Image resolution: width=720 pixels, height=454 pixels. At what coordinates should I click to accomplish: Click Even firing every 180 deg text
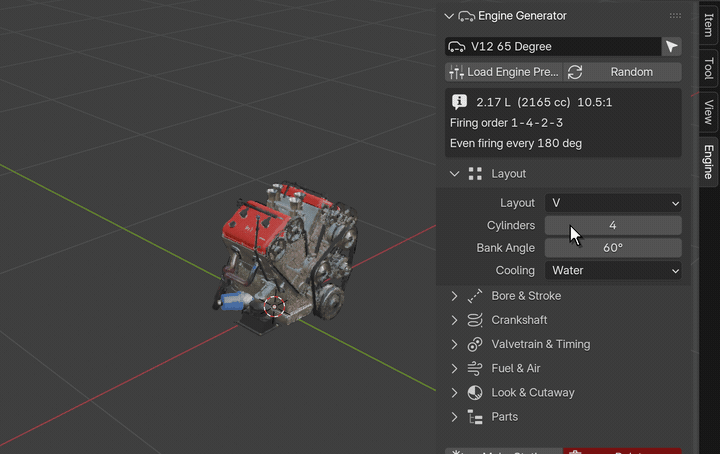[x=516, y=143]
